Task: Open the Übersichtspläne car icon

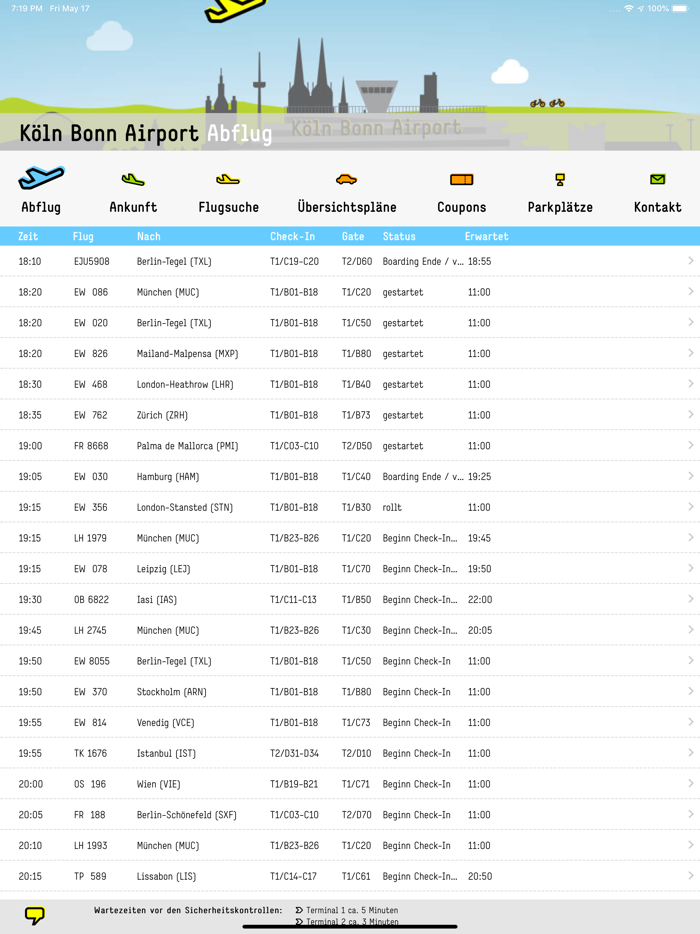Action: pos(346,179)
